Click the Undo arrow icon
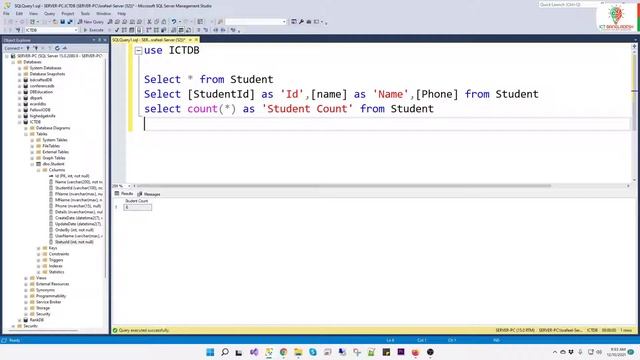This screenshot has width=640, height=360. point(174,22)
